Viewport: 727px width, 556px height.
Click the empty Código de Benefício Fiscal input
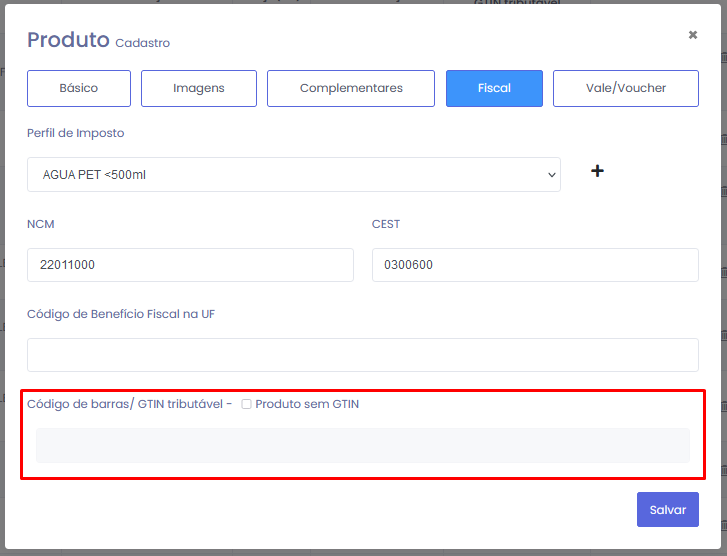tap(362, 355)
